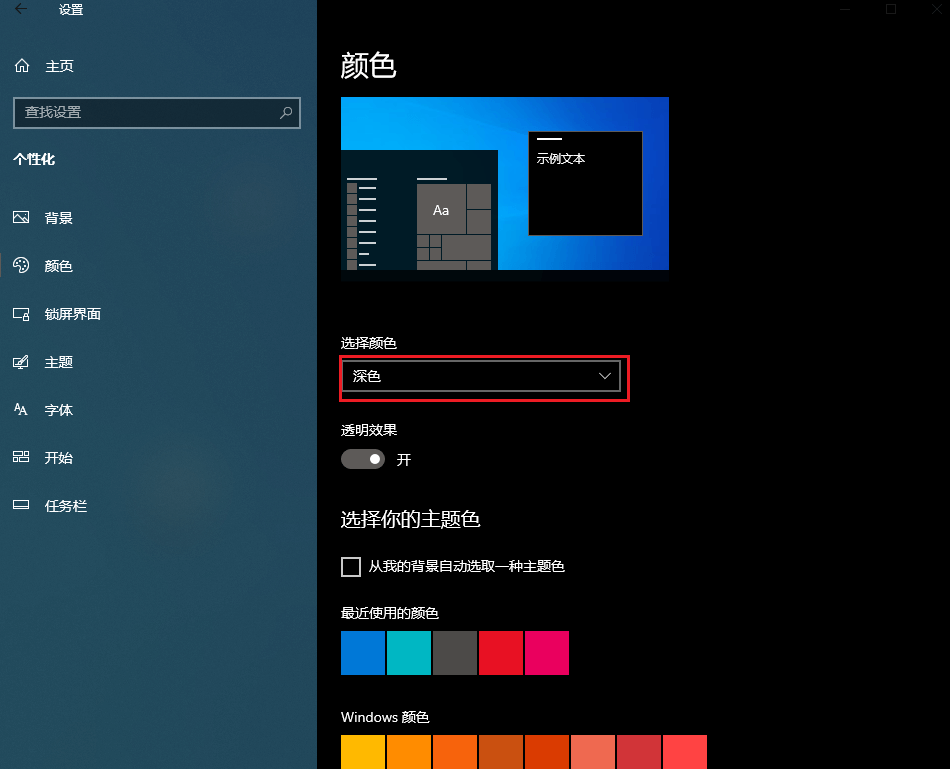Viewport: 950px width, 769px height.
Task: Open 锁屏界面 (Lock screen) settings via its icon
Action: (21, 313)
